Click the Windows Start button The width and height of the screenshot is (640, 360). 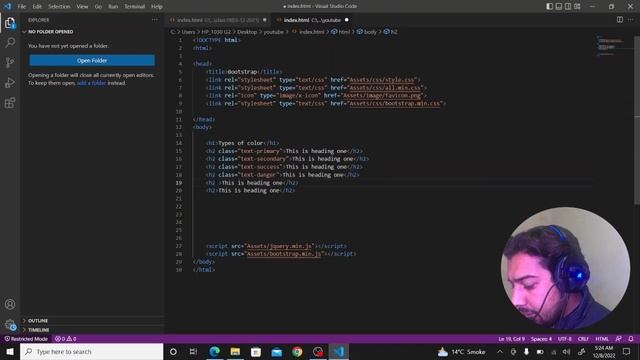coord(10,351)
